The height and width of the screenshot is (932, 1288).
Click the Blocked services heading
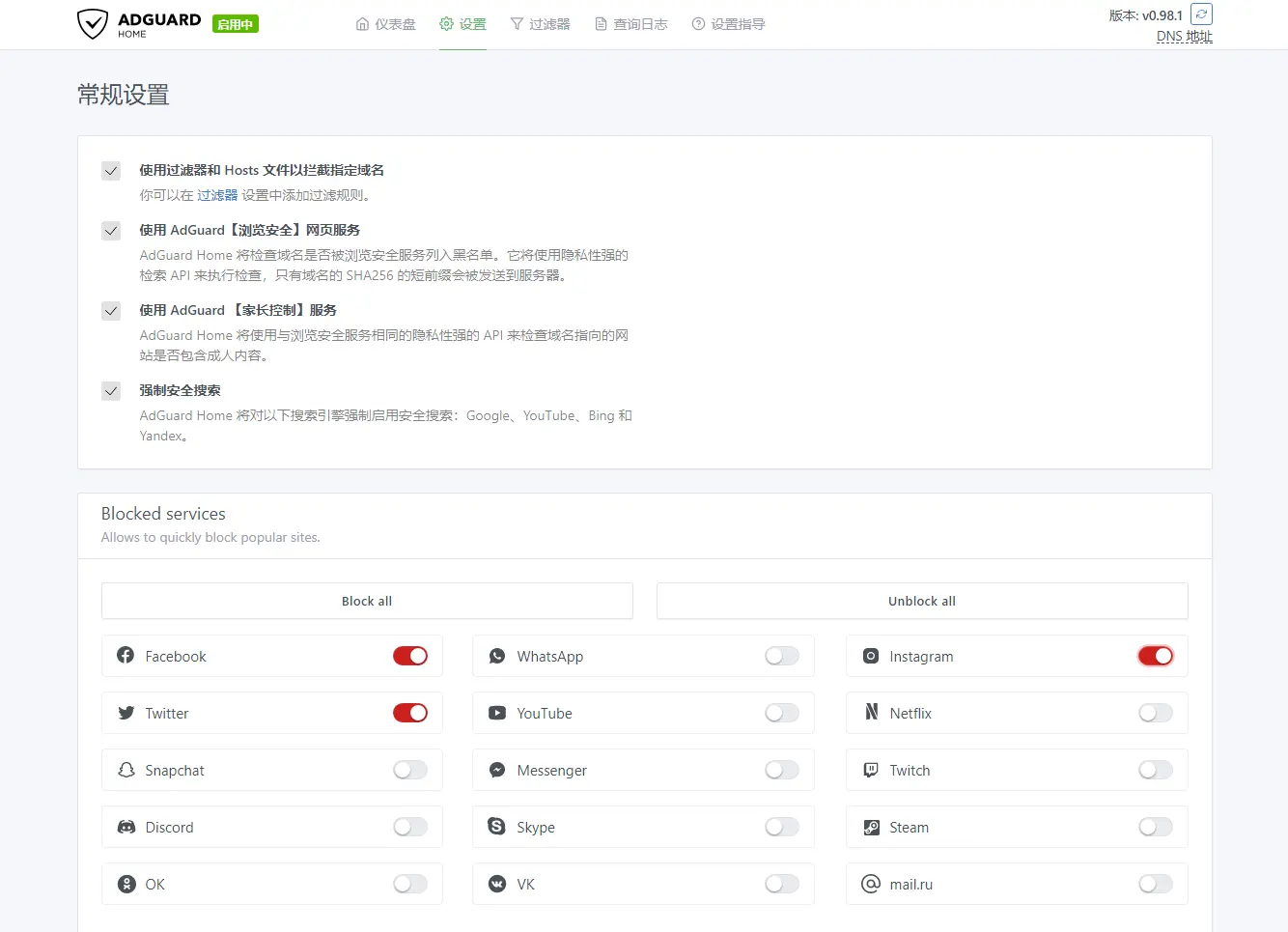[163, 514]
